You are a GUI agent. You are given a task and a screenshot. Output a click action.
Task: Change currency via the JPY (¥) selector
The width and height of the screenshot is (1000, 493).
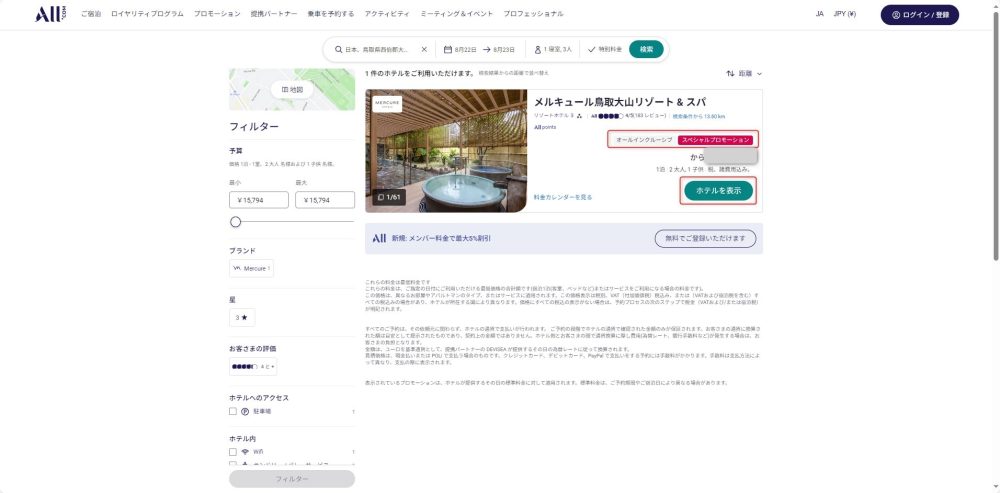point(844,14)
